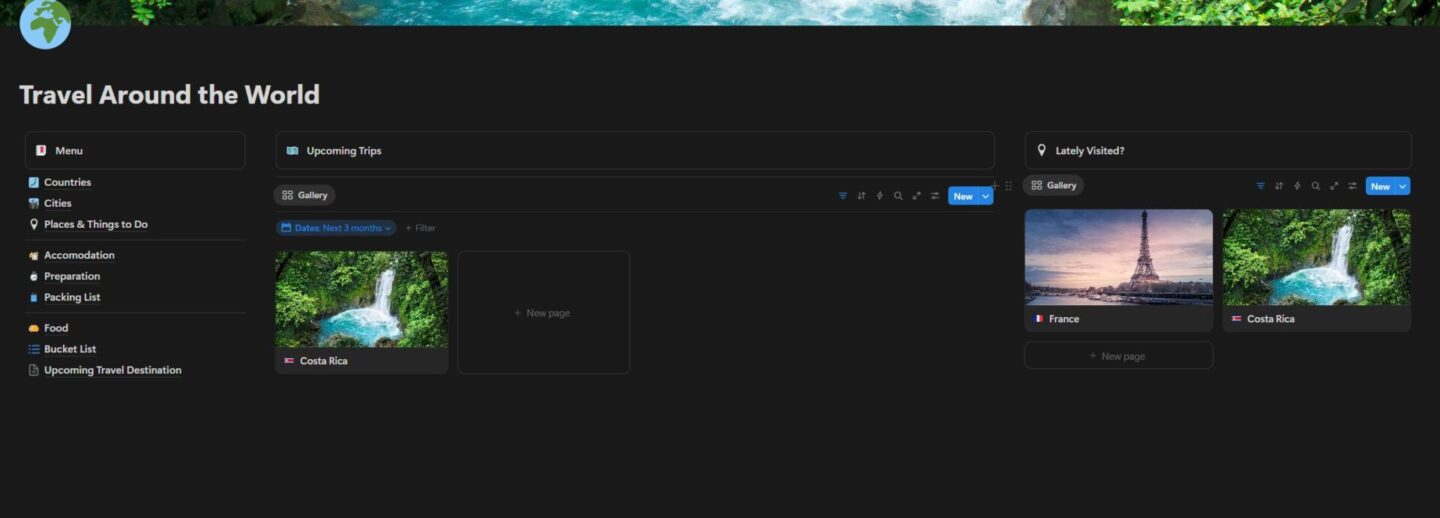
Task: Click search icon in Lately Visited toolbar
Action: [1316, 186]
